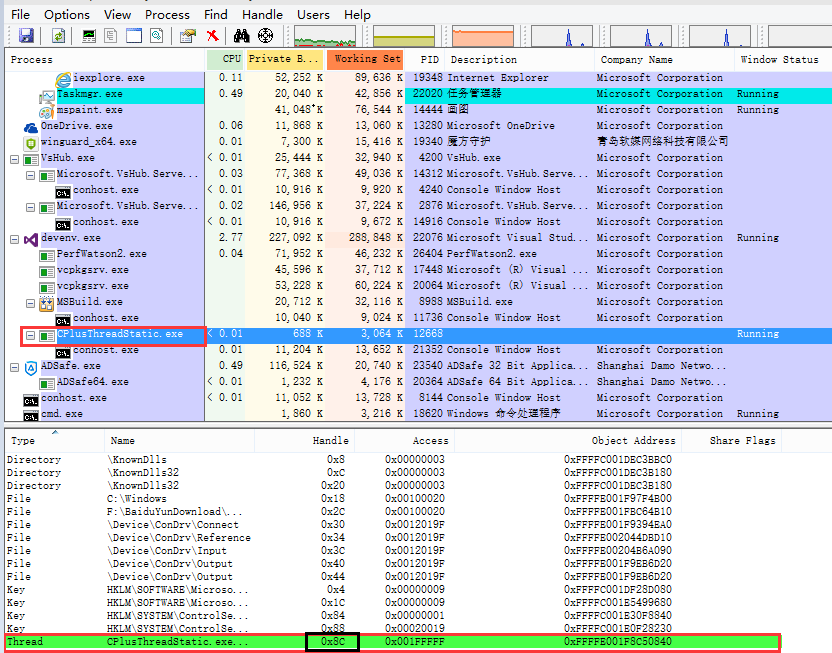The image size is (832, 653).
Task: Collapse the VsHub.exe tree node
Action: 14,159
